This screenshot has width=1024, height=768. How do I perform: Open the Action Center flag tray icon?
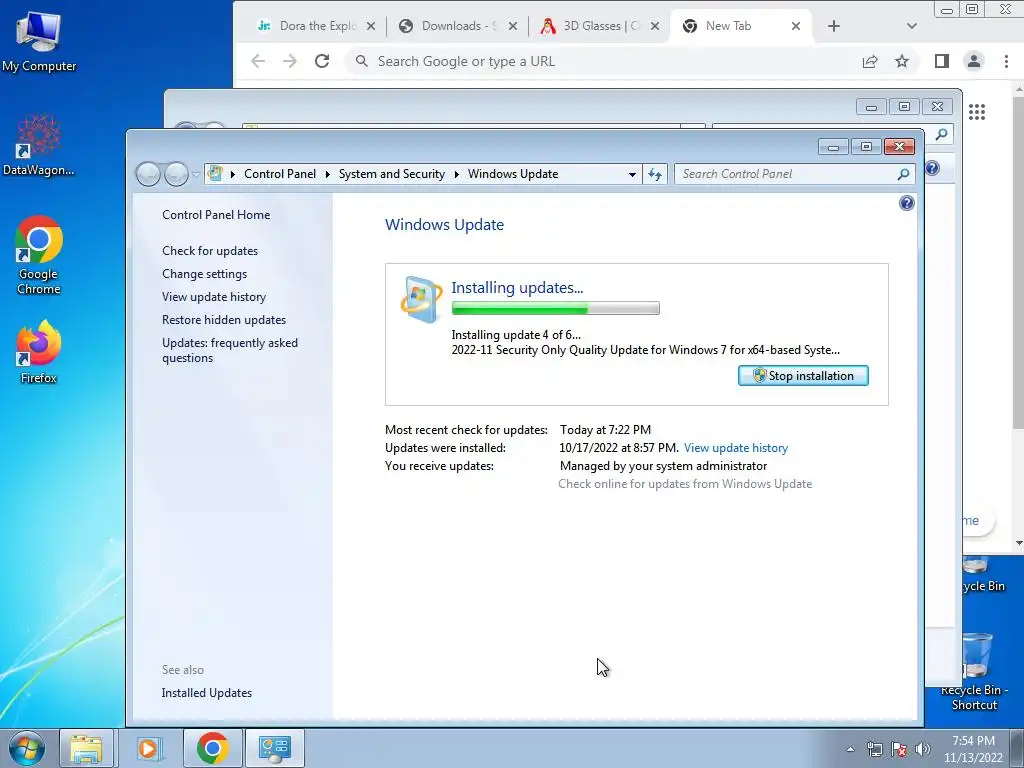[x=899, y=749]
